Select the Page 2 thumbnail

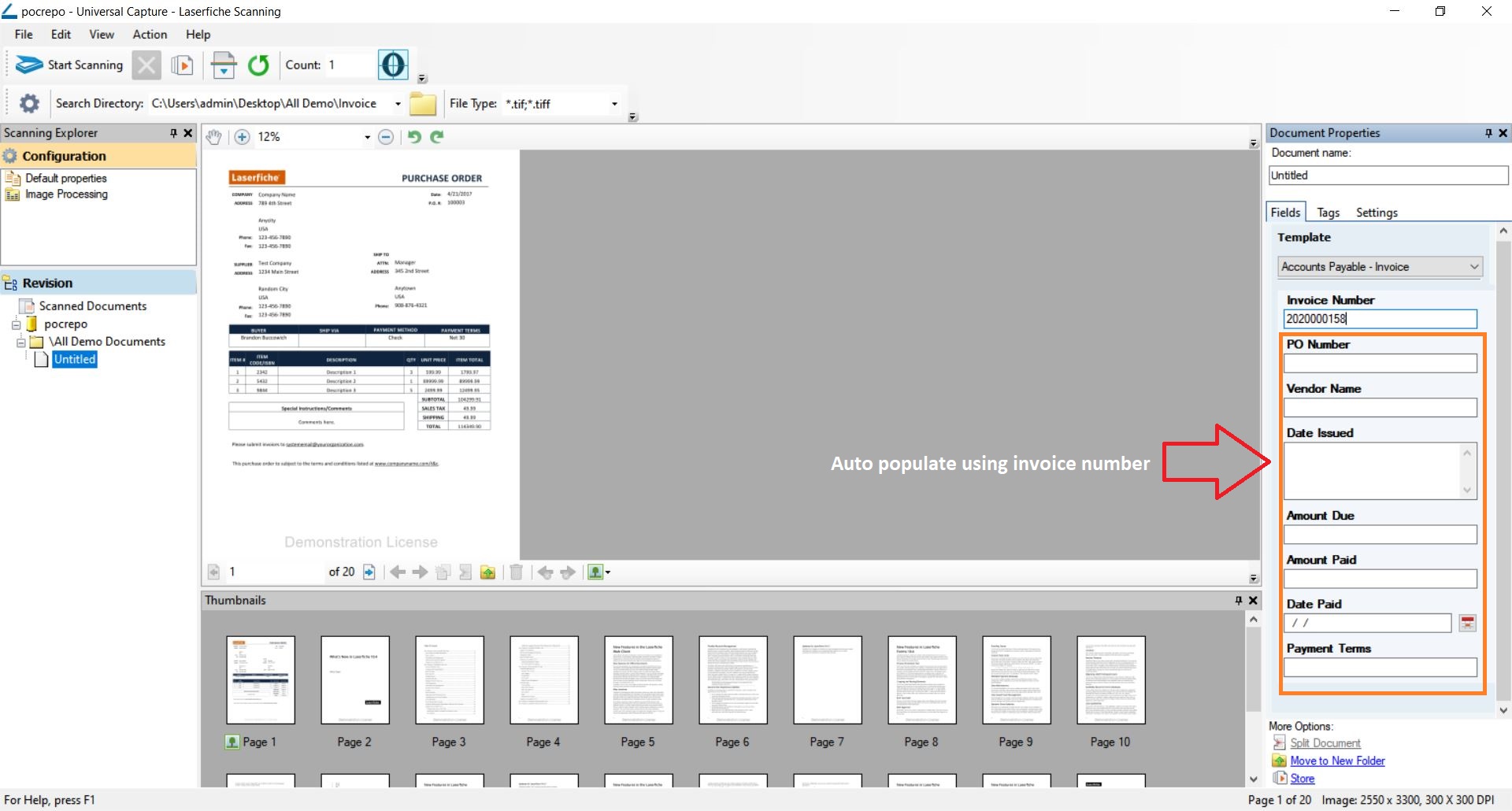pos(355,680)
